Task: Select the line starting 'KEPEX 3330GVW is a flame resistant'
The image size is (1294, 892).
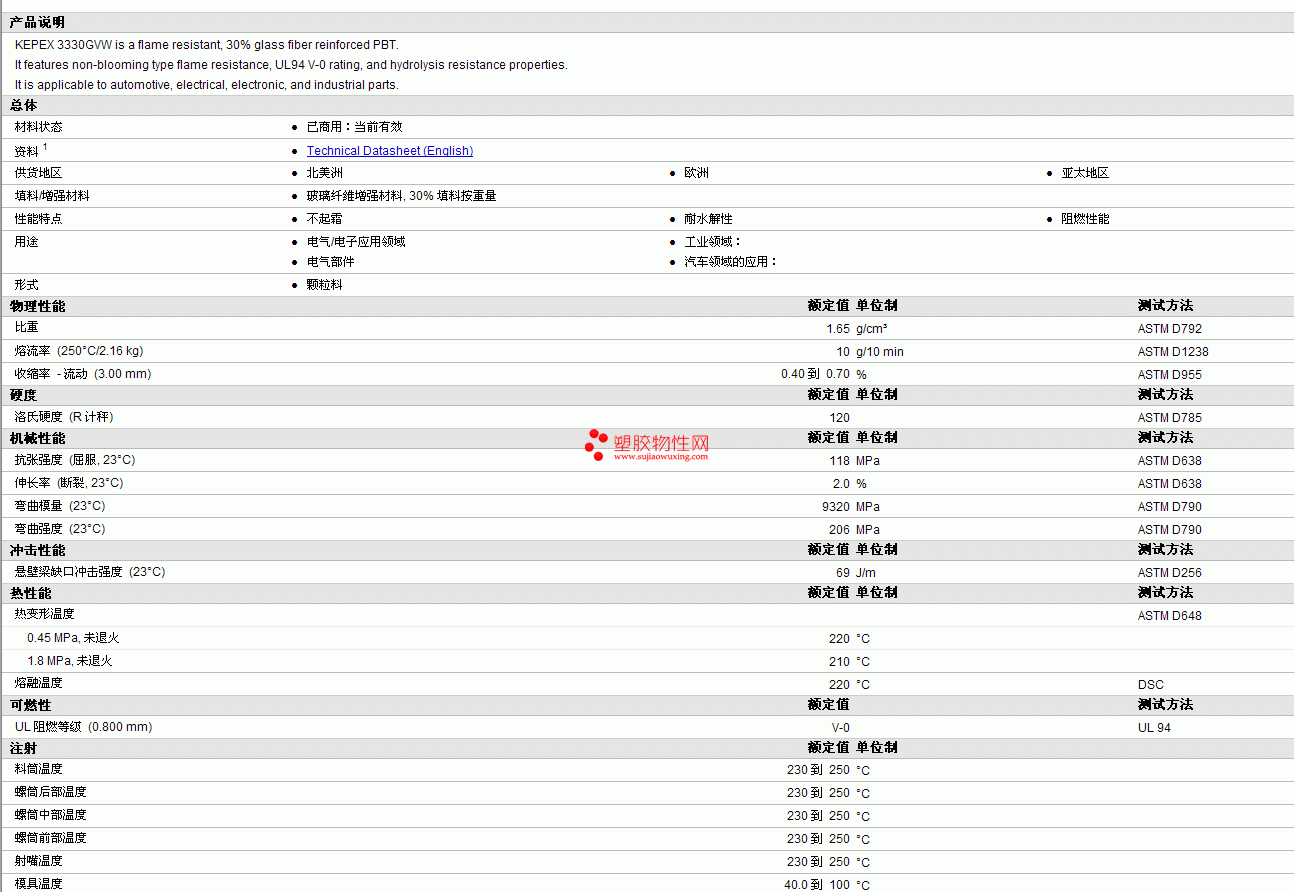Action: 207,45
